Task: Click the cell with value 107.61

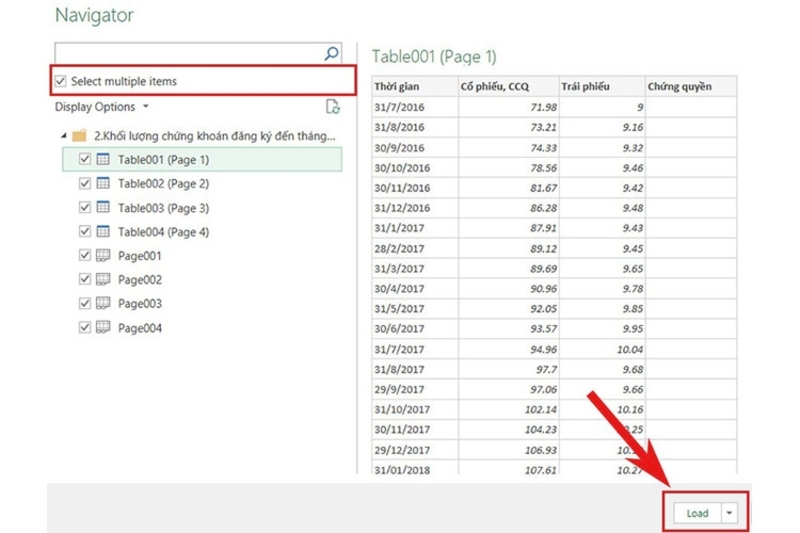Action: point(509,469)
